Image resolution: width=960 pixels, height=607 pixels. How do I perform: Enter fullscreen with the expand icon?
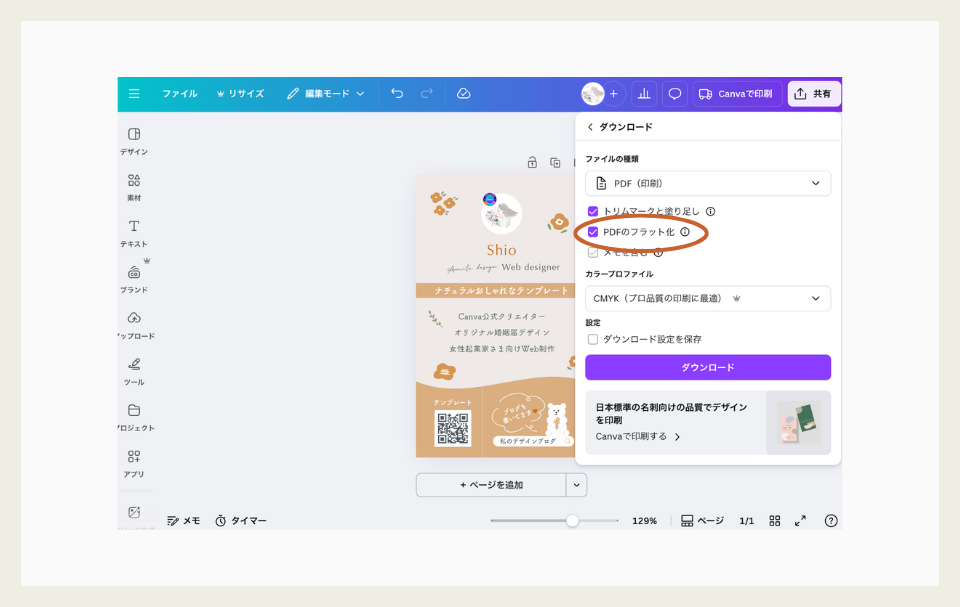pos(799,520)
